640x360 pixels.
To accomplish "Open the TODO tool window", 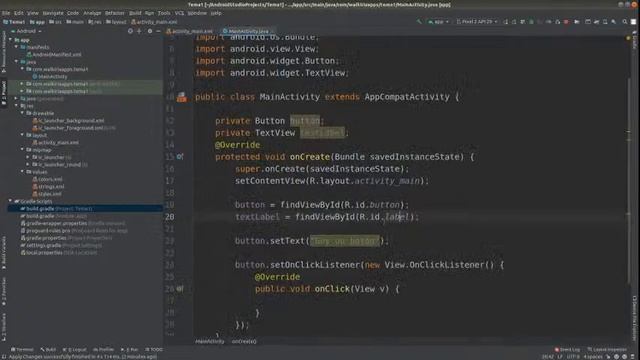I will pyautogui.click(x=154, y=349).
